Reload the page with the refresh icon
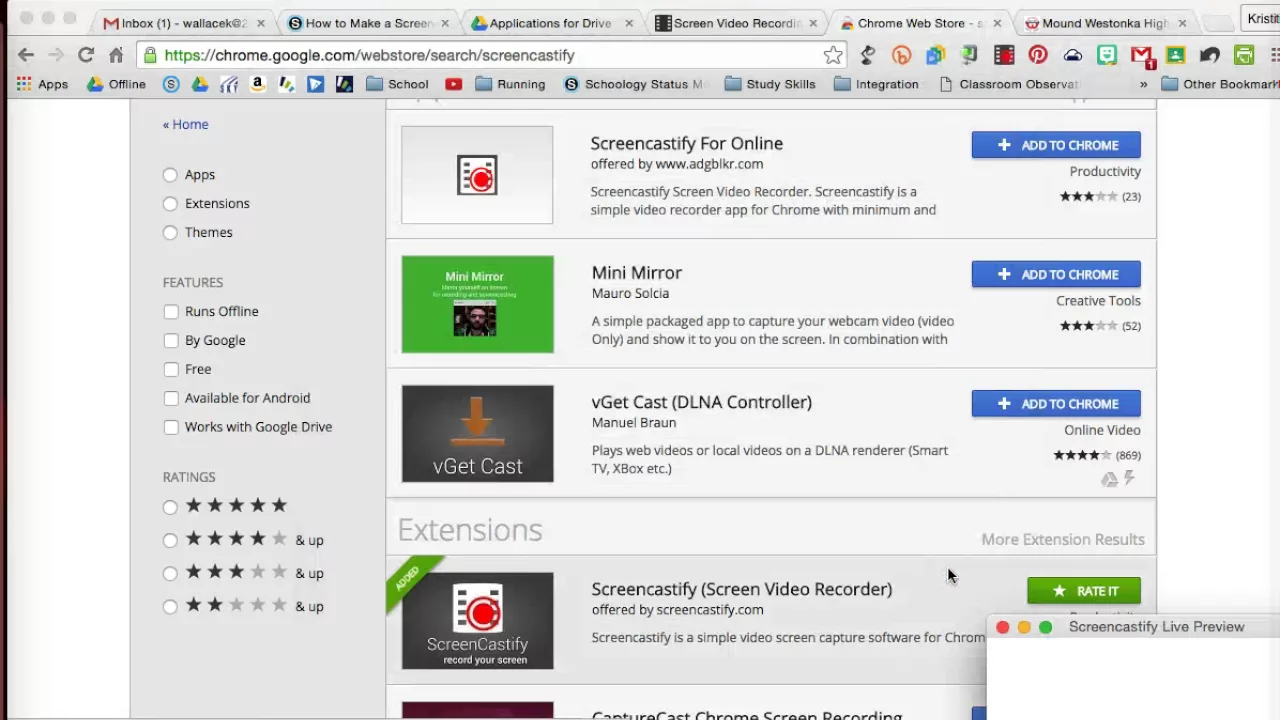 pyautogui.click(x=86, y=55)
